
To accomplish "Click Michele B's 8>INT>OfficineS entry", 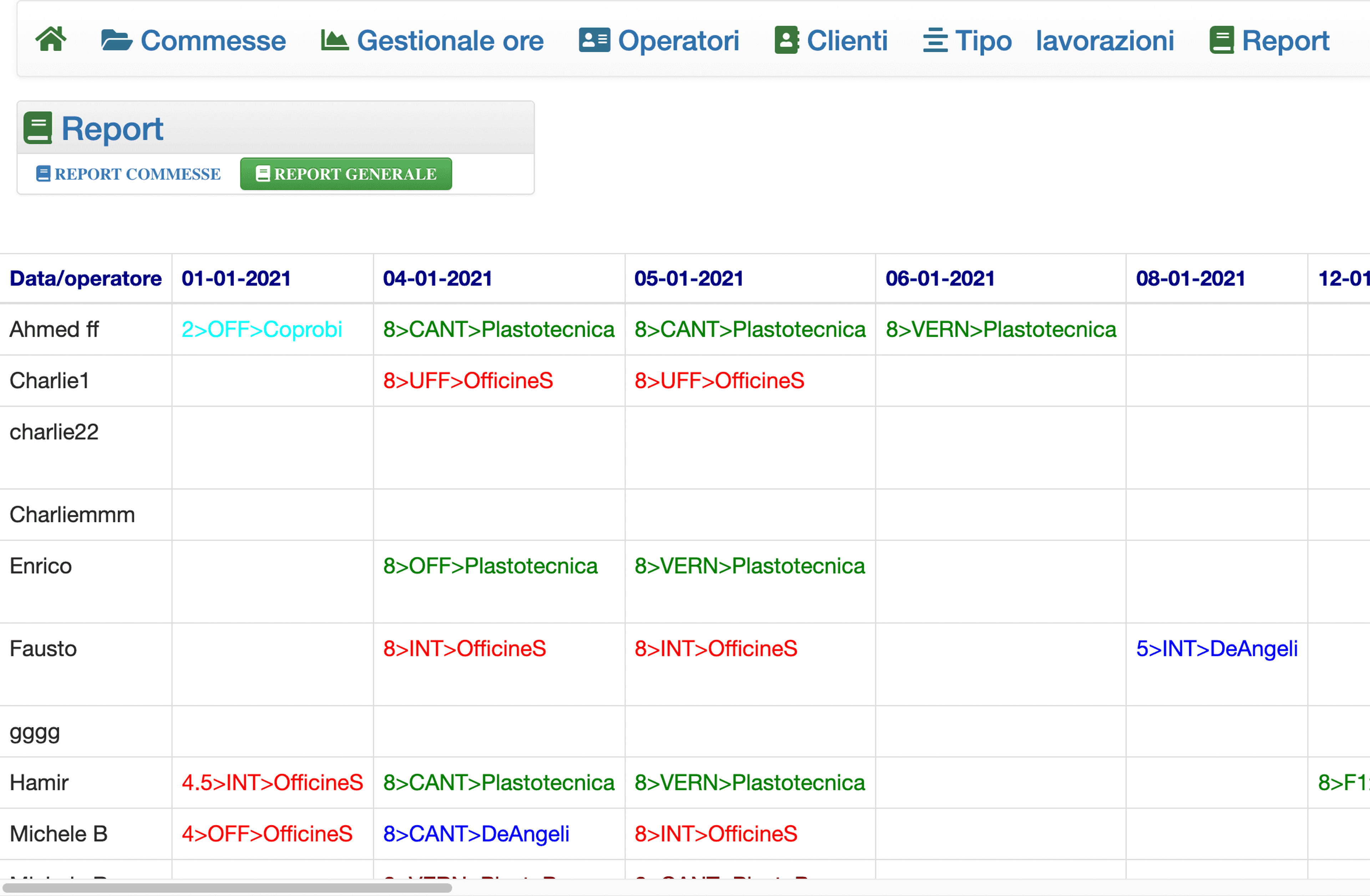I will click(716, 834).
